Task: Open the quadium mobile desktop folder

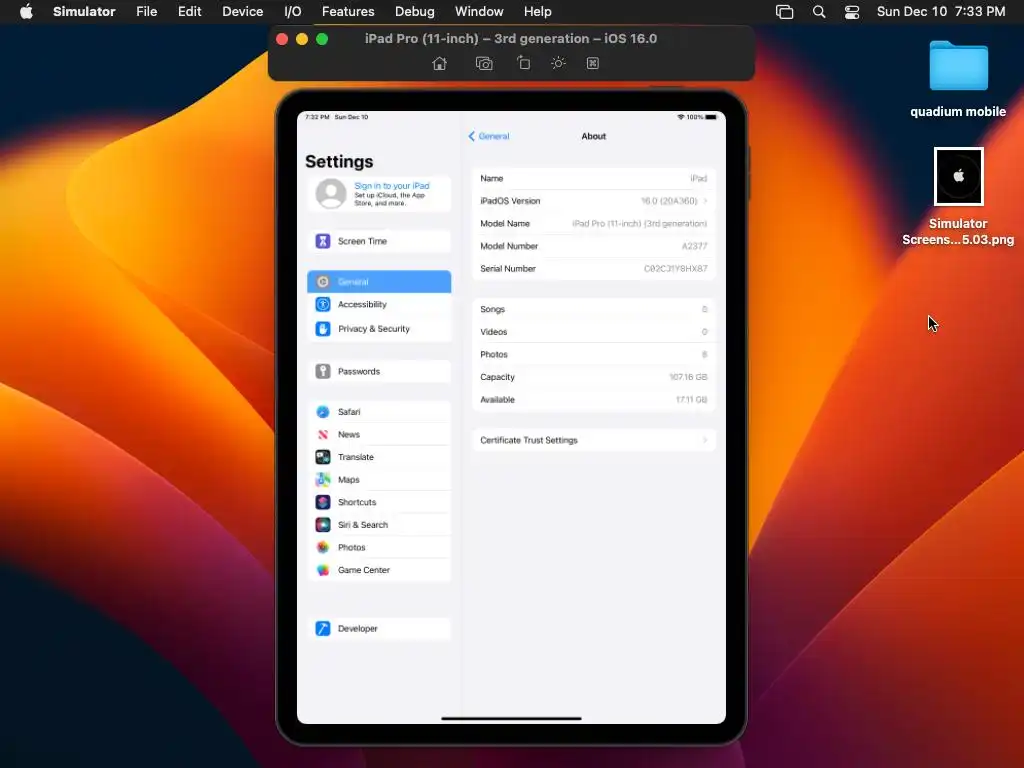Action: point(958,66)
